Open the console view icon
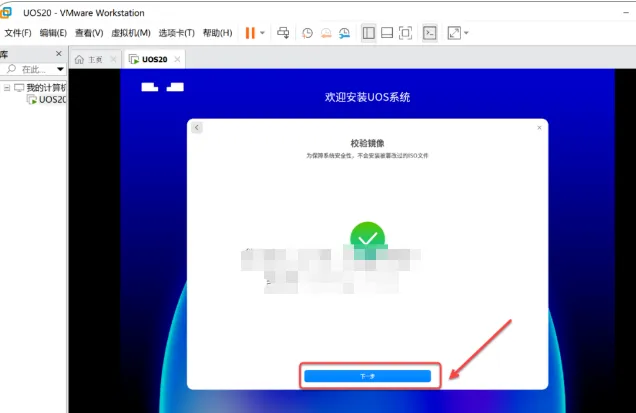 pyautogui.click(x=430, y=33)
